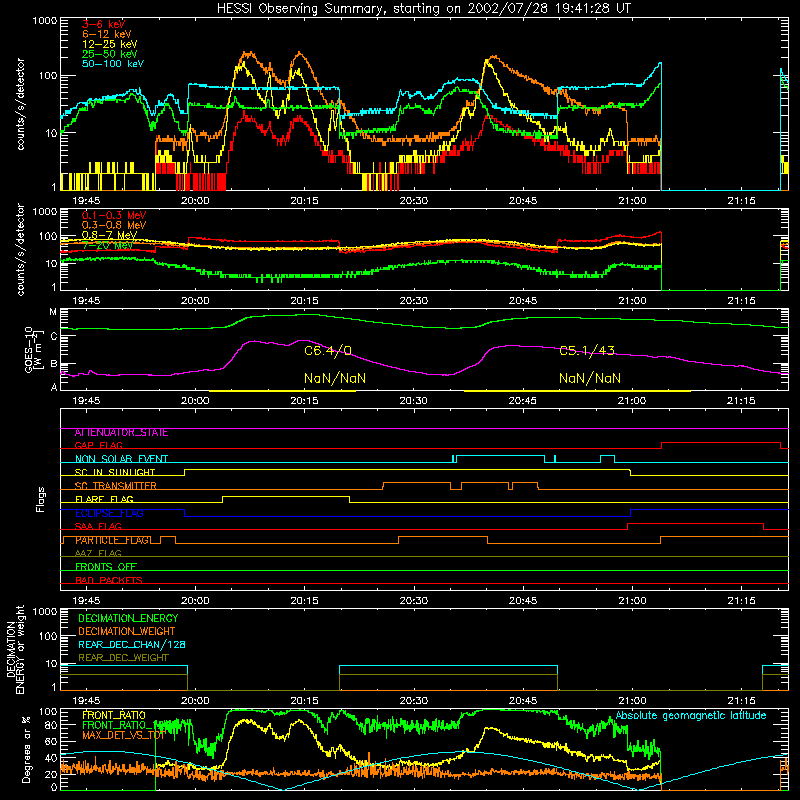800x800 pixels.
Task: Select the ATTENUATOR_STATE flag label
Action: tap(121, 433)
